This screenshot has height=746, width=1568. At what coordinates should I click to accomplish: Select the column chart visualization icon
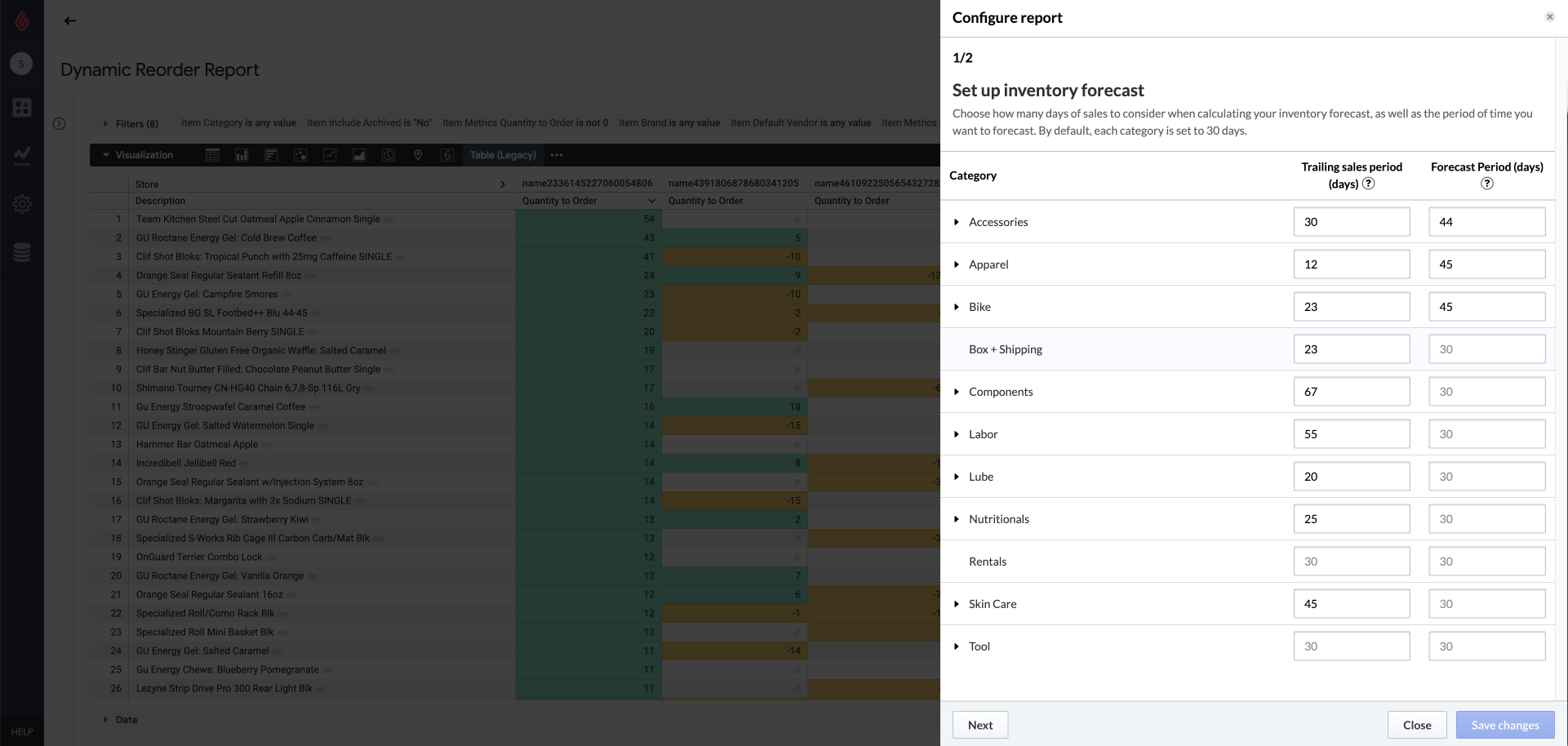pos(242,155)
